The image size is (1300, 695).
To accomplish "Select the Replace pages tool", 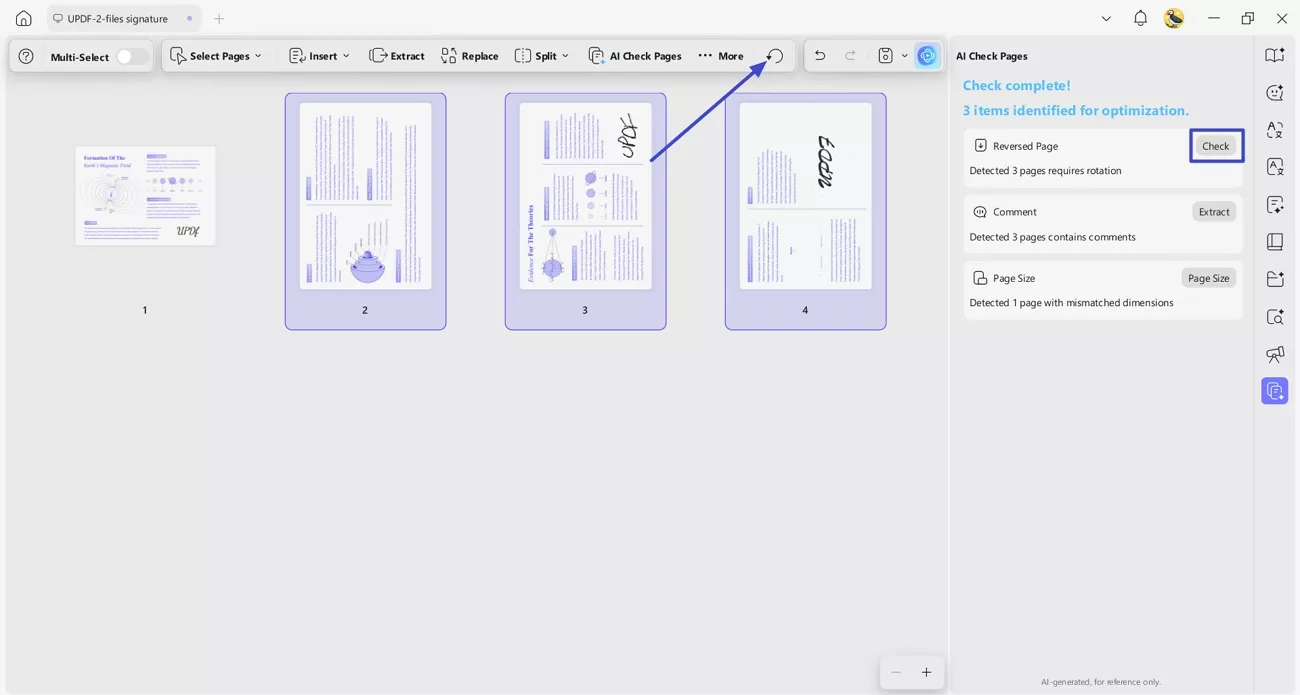I will pos(469,55).
